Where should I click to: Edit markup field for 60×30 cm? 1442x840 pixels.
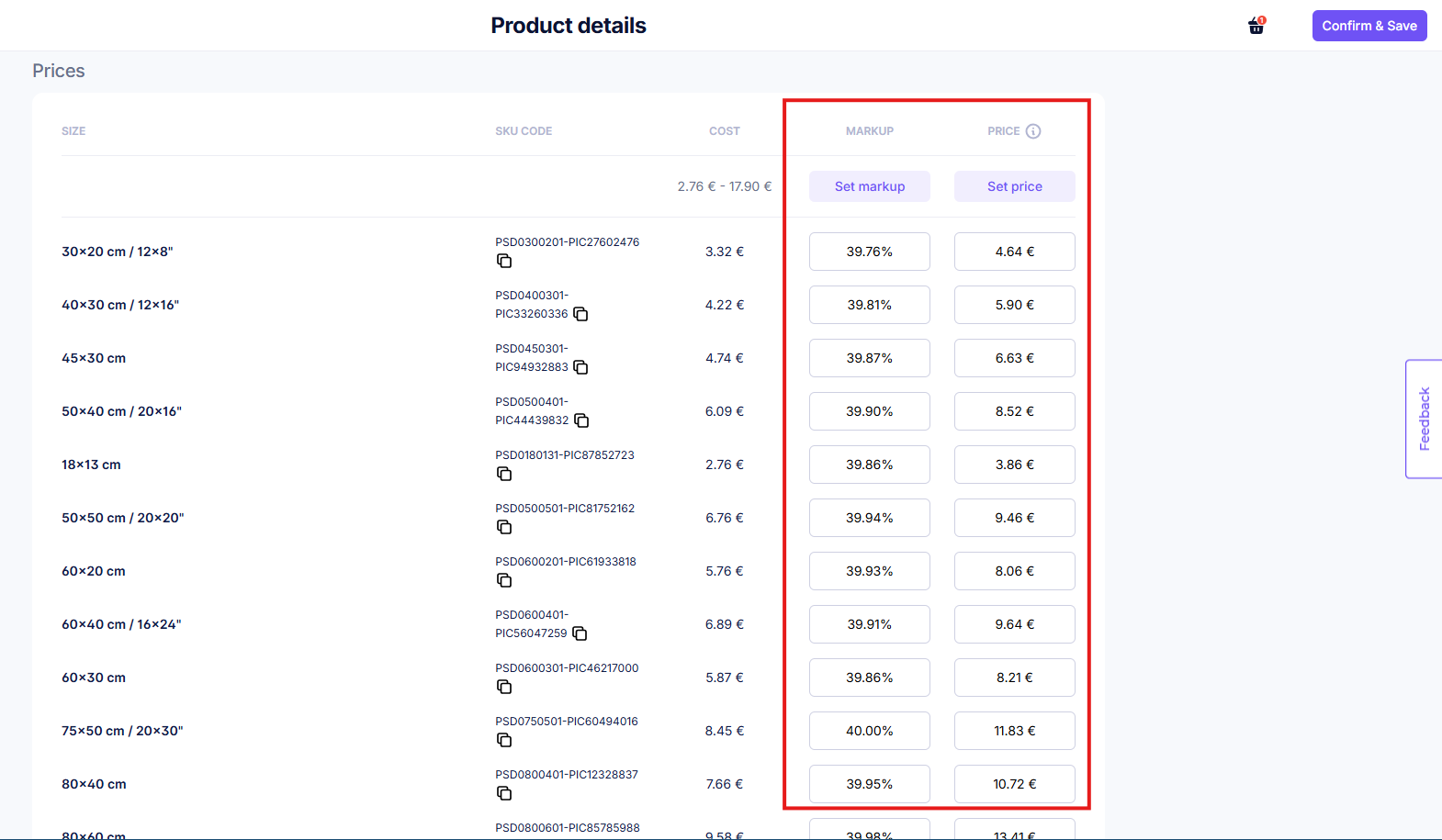[x=870, y=678]
